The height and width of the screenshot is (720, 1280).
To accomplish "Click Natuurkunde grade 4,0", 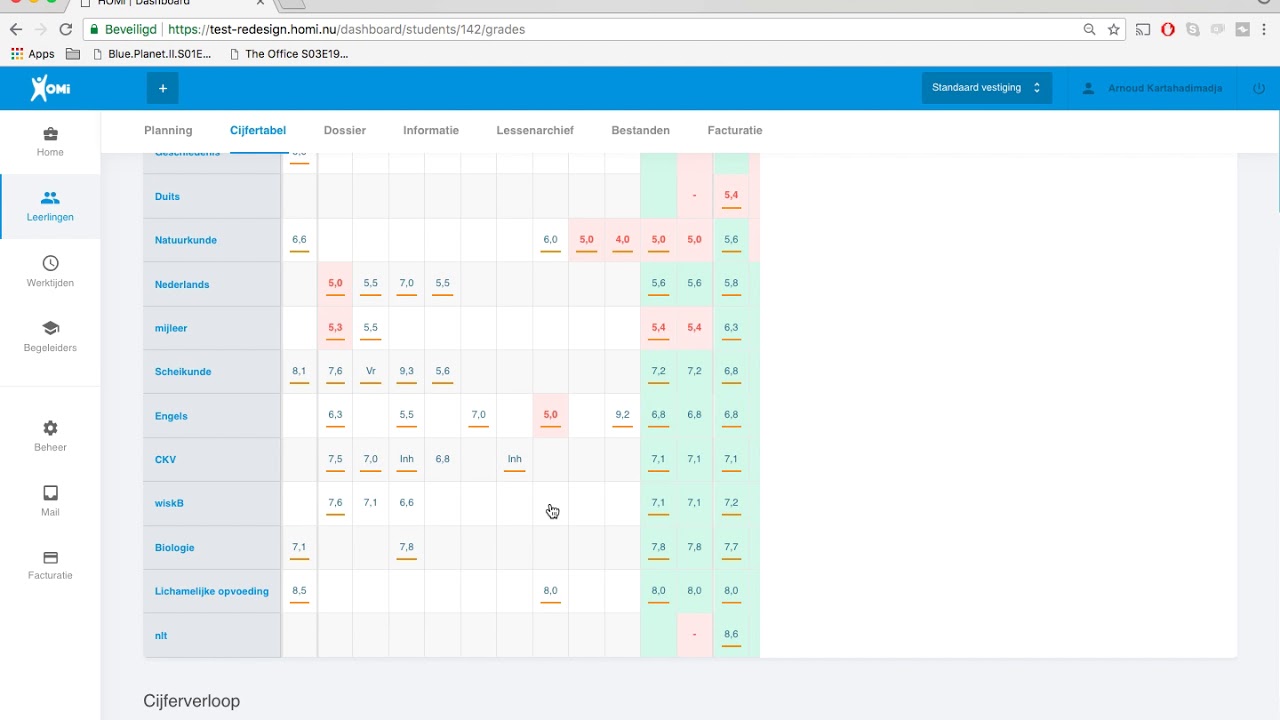I will 623,240.
